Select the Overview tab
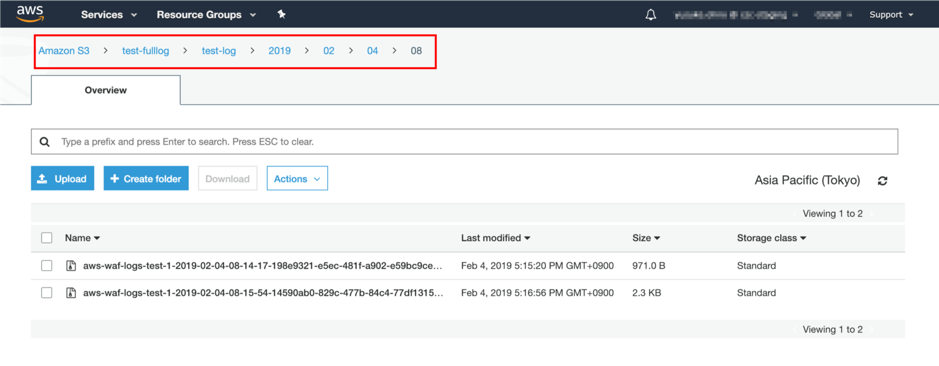Viewport: 939px width, 366px height. (105, 90)
